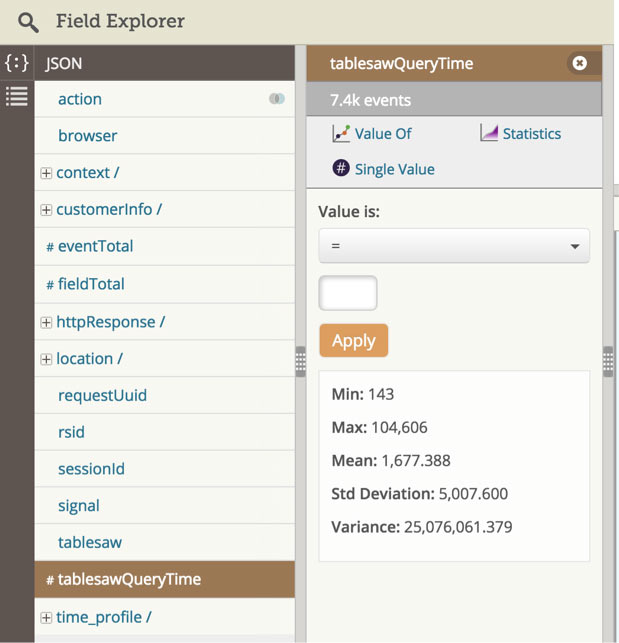Viewport: 619px width, 643px height.
Task: Close the tablesawQueryTime panel
Action: pyautogui.click(x=579, y=63)
